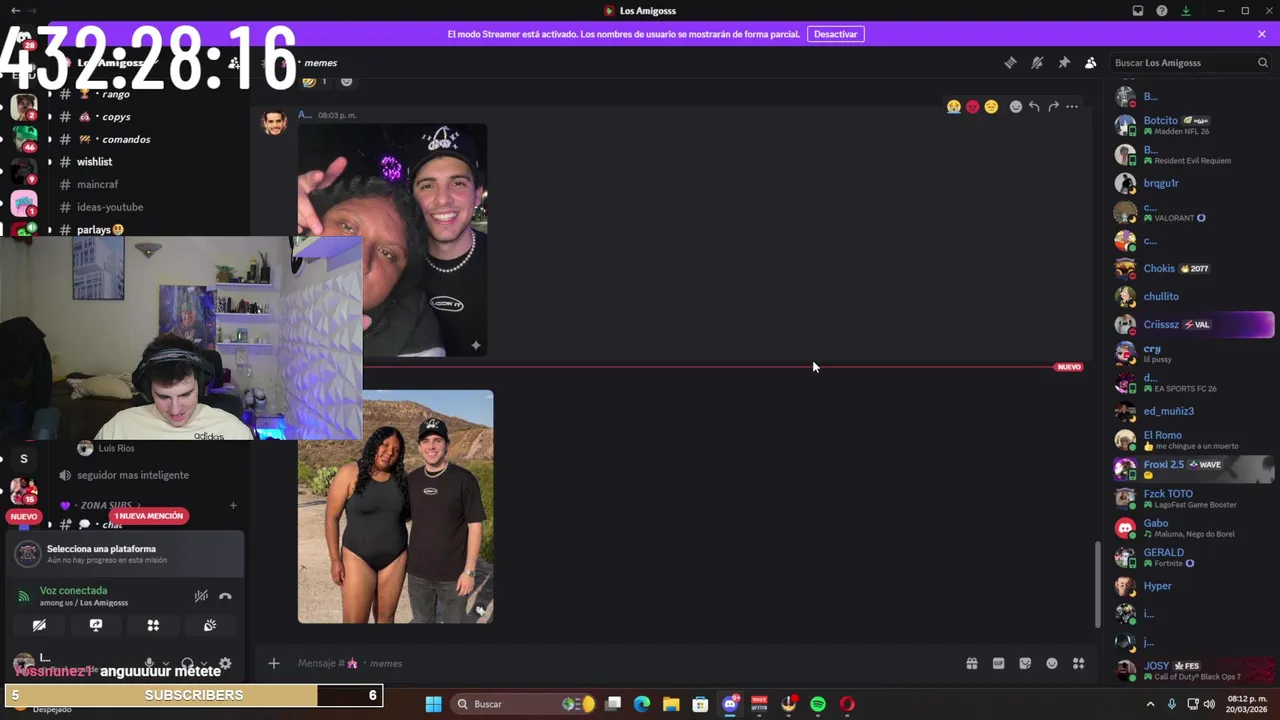Screen dimensions: 1280x720
Task: Open Criisssz member profile
Action: (x=1189, y=324)
